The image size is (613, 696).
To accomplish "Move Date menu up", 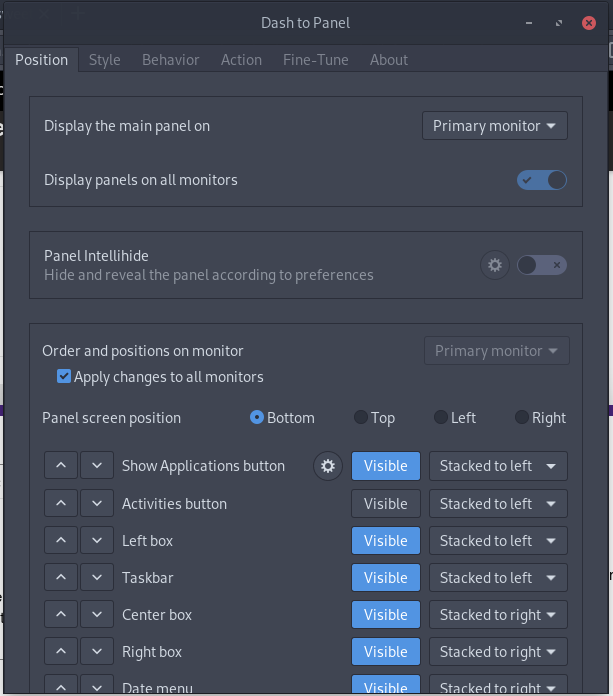I will (x=61, y=684).
